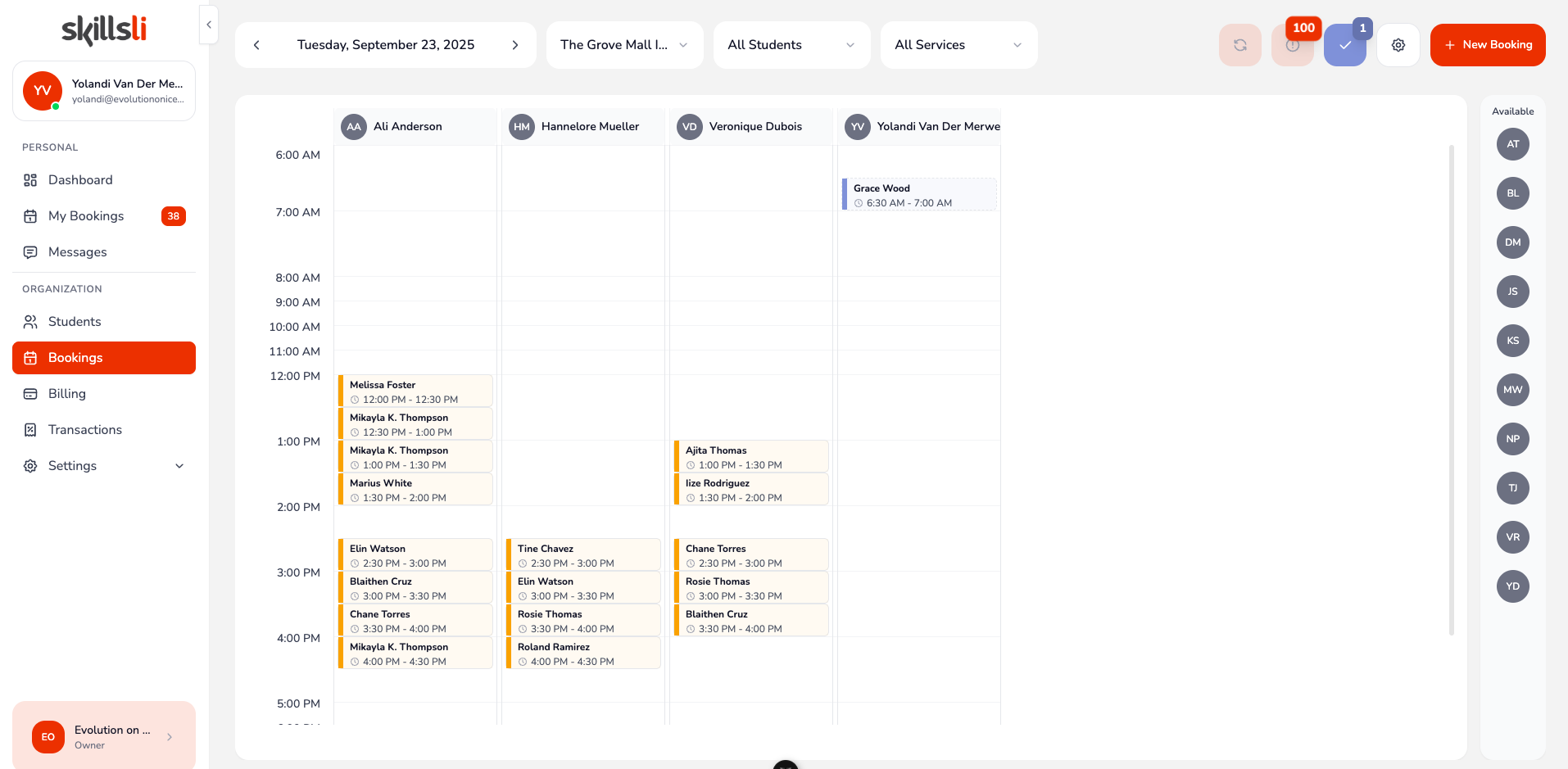Switch to the Bookings section
Screen dimensions: 1568x769
point(75,358)
